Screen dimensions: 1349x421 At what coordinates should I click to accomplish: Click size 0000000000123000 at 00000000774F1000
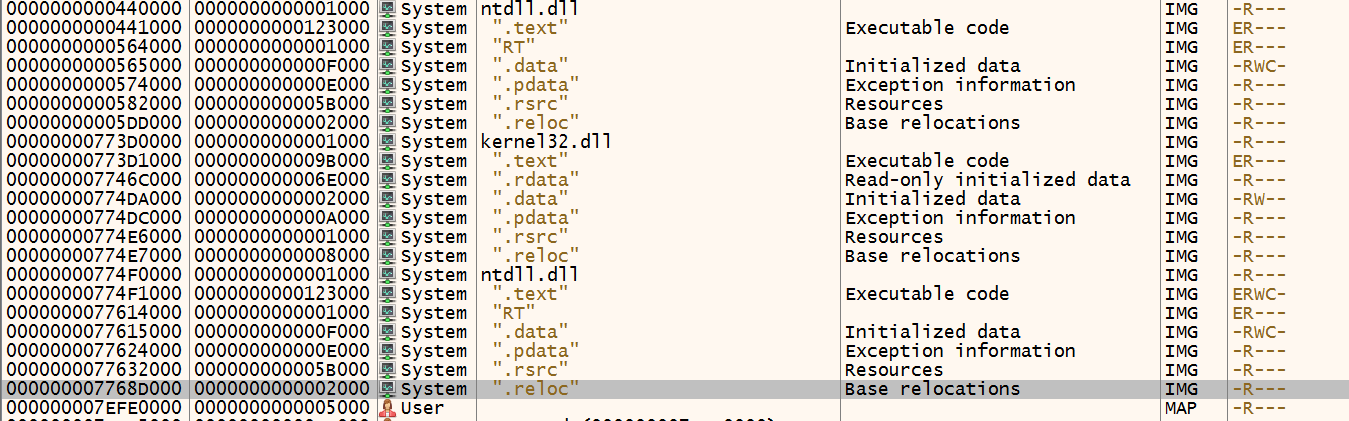280,294
